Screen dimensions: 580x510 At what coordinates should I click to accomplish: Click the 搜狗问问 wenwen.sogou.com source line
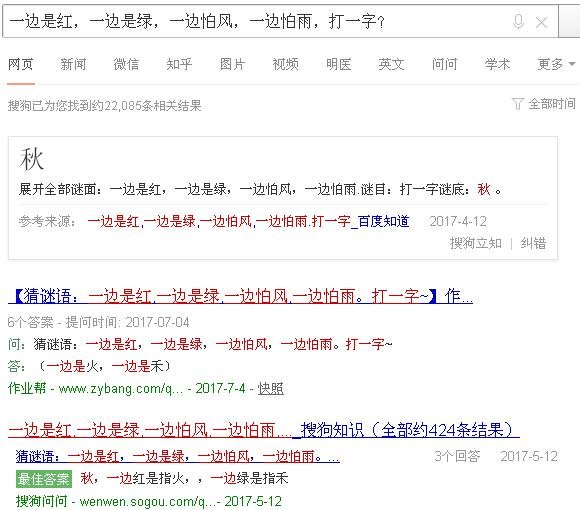149,501
